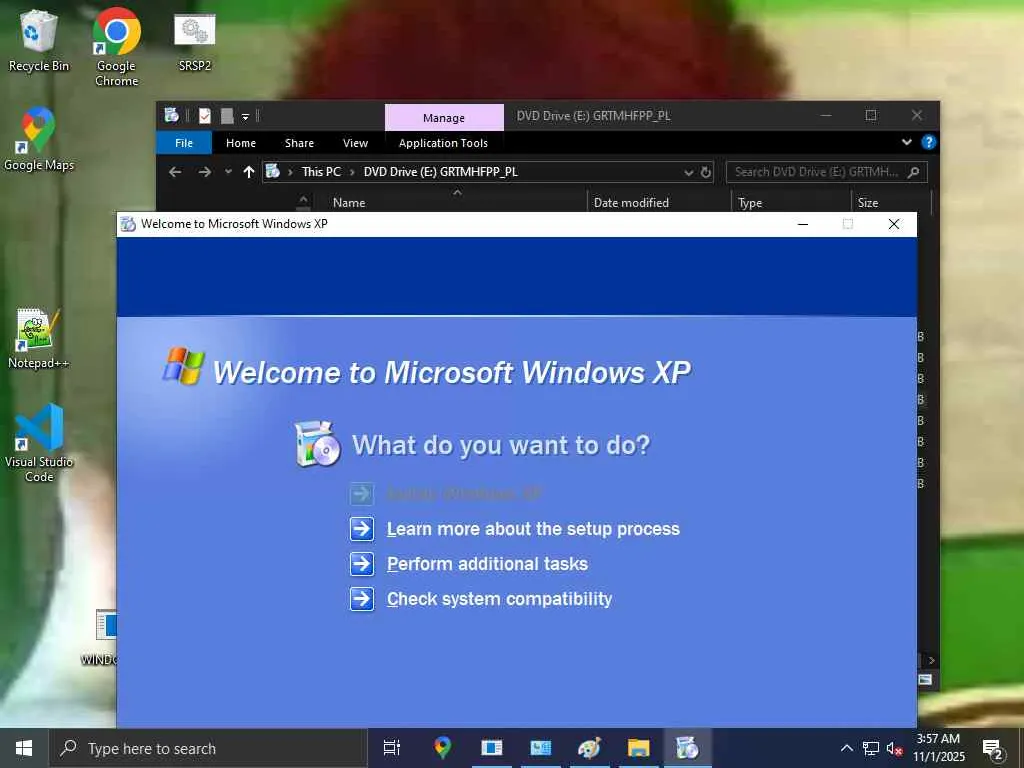The image size is (1024, 768).
Task: Close the Welcome to Windows XP window
Action: pos(894,225)
